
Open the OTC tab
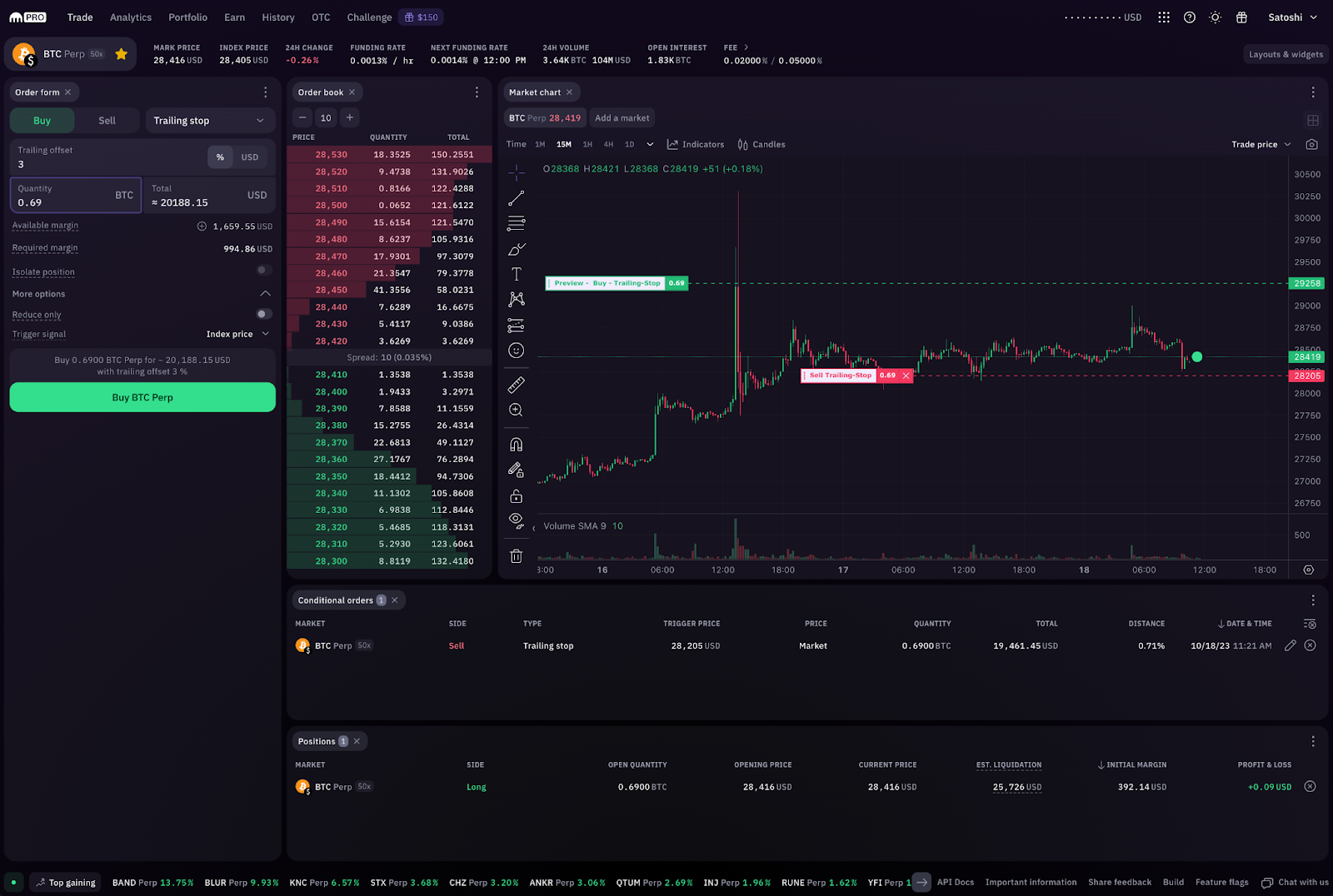point(321,17)
